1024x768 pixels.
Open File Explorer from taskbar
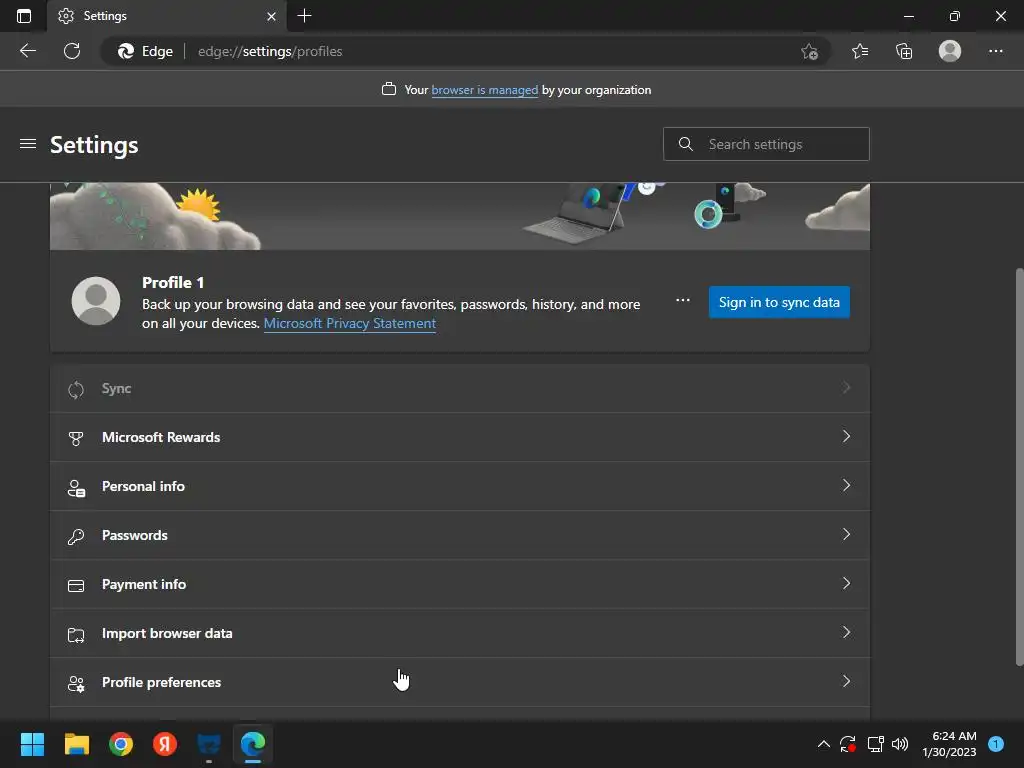76,744
